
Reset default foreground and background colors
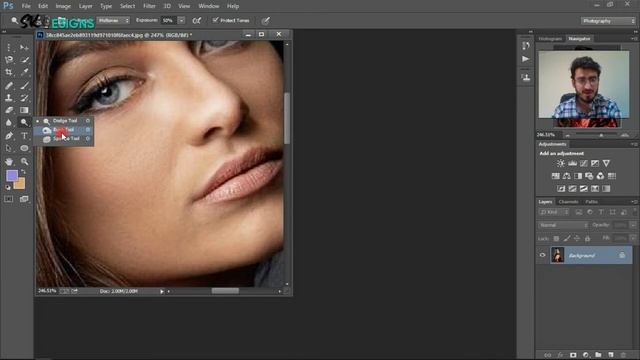tap(8, 187)
